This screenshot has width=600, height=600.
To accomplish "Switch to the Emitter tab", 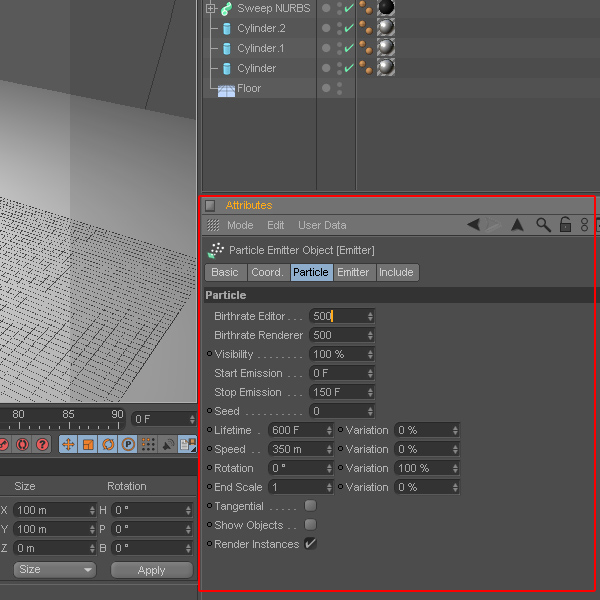I will click(354, 272).
